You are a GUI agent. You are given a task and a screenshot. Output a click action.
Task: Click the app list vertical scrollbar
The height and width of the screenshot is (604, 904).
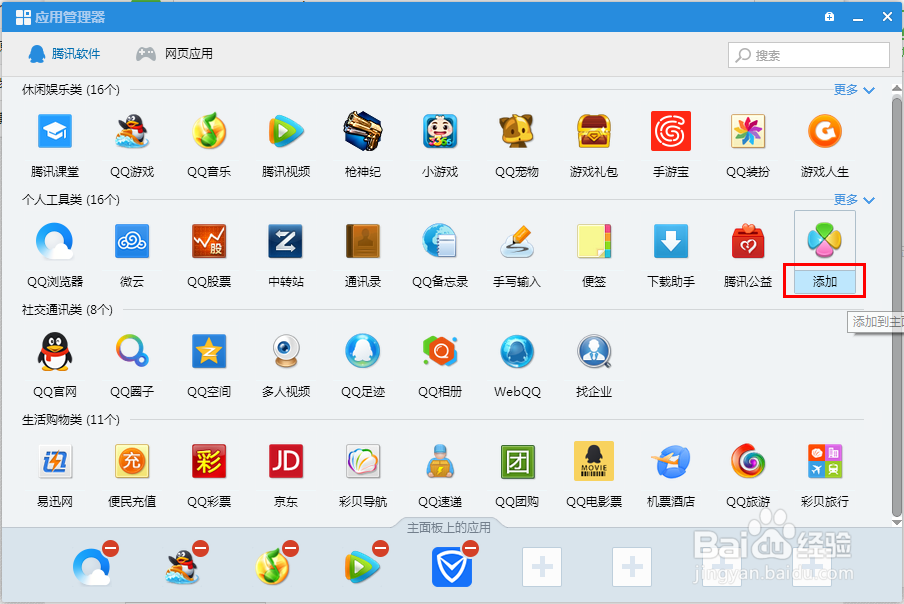(897, 305)
